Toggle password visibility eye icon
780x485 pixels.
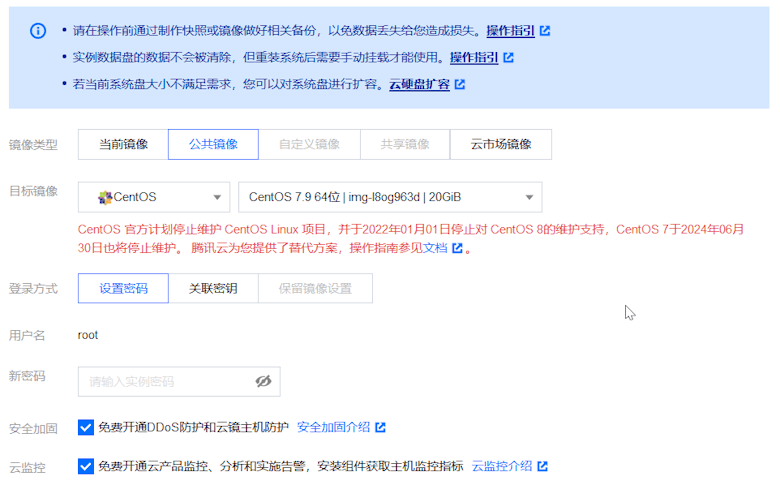[x=264, y=382]
